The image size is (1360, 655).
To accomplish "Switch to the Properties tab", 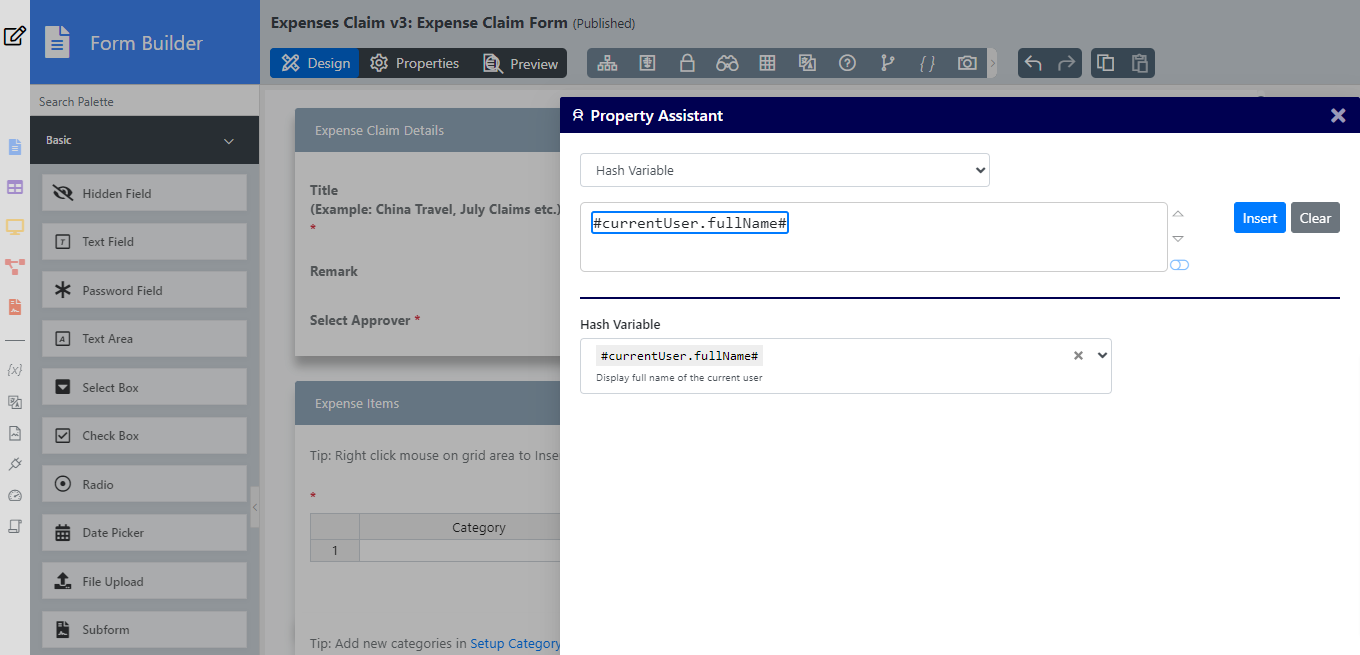I will pos(414,63).
